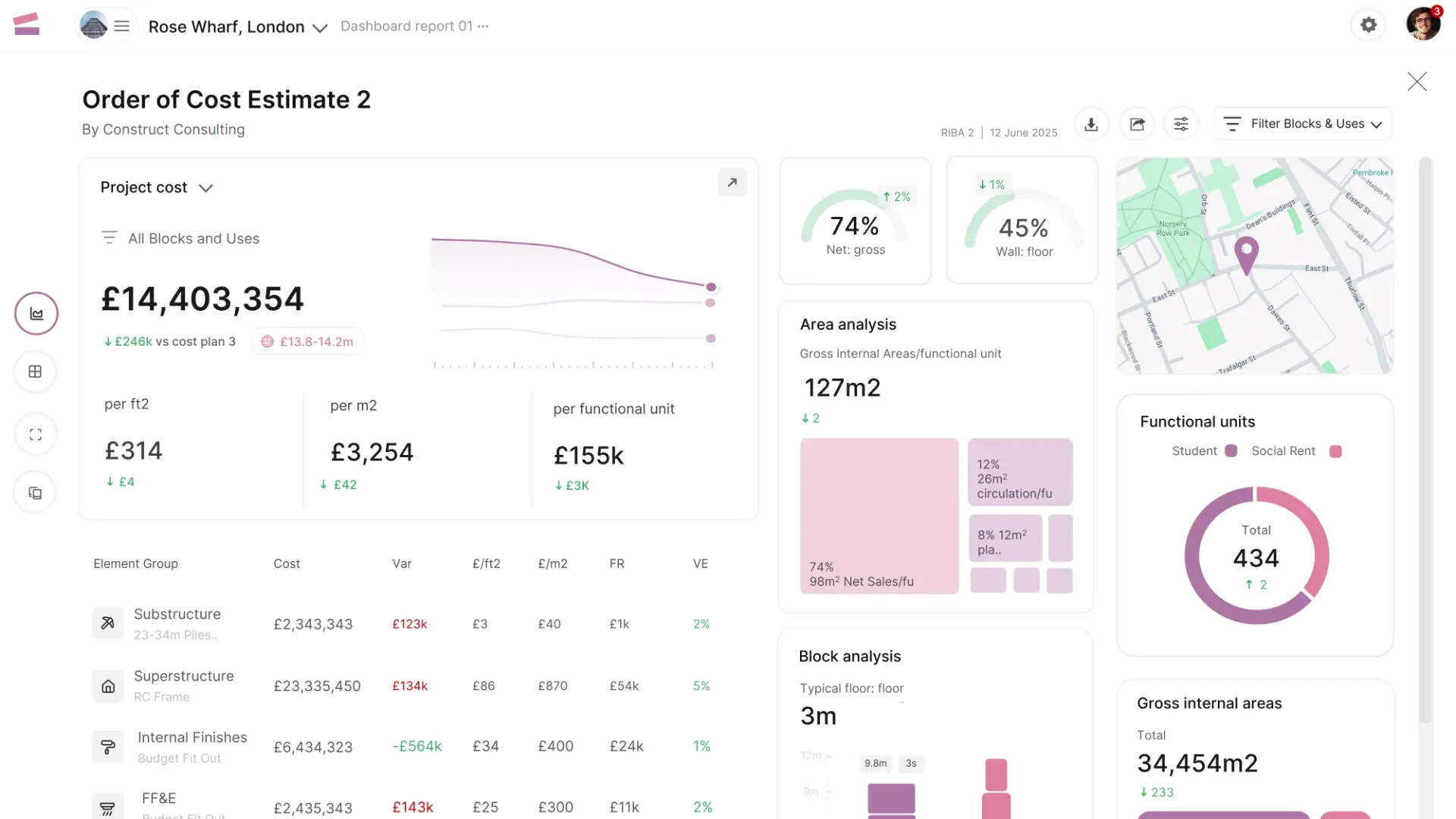Viewport: 1456px width, 819px height.
Task: Click the download report icon
Action: pyautogui.click(x=1091, y=124)
